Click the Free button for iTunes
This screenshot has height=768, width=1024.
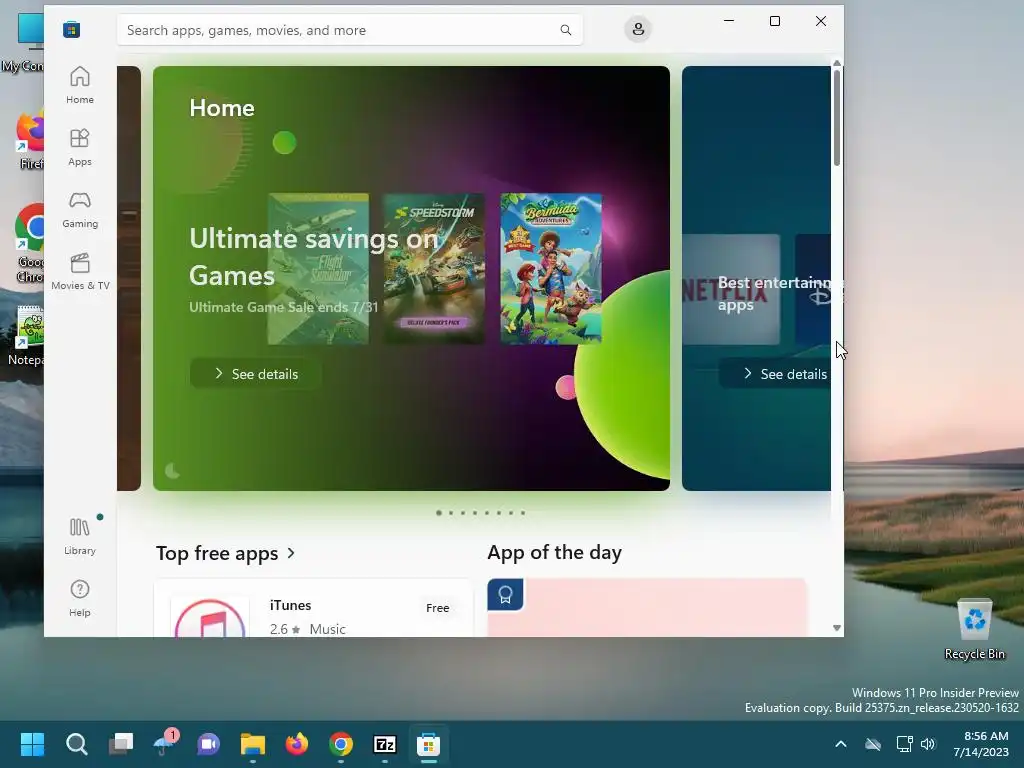coord(438,608)
